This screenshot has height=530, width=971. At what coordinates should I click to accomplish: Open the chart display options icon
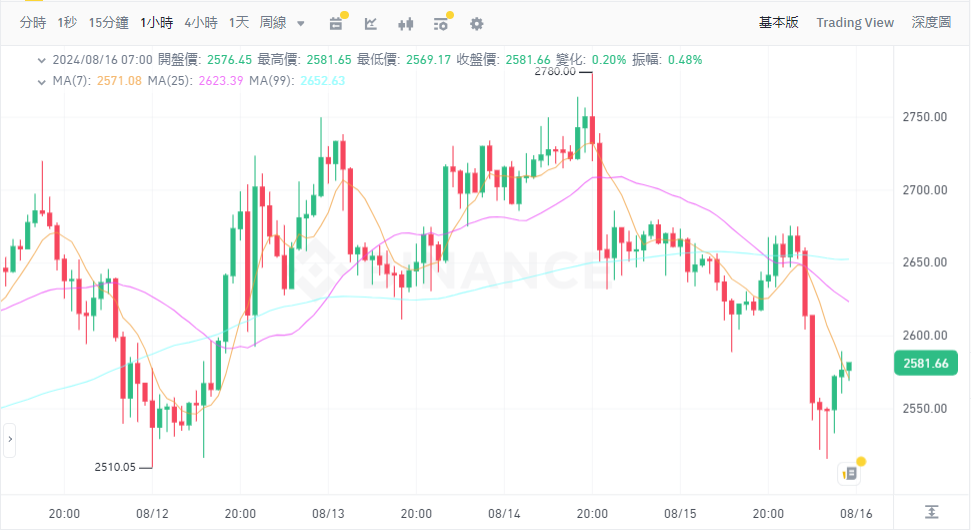(x=441, y=23)
